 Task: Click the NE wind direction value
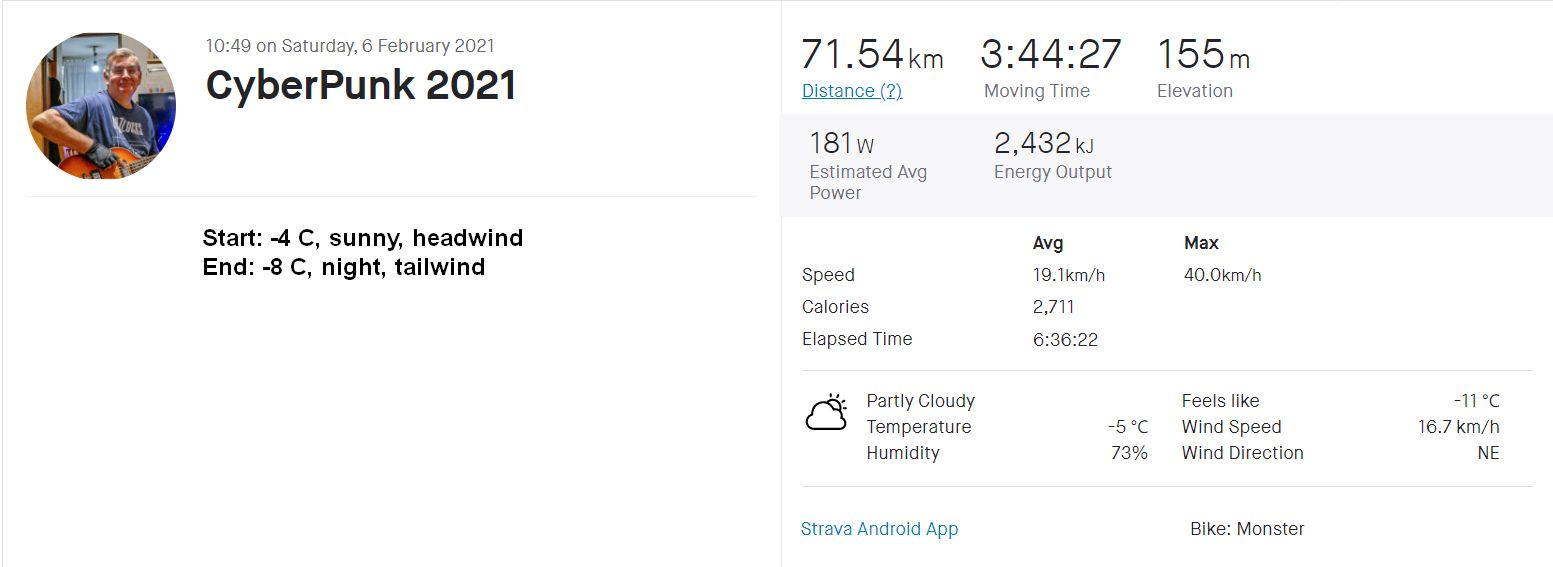pos(1488,453)
